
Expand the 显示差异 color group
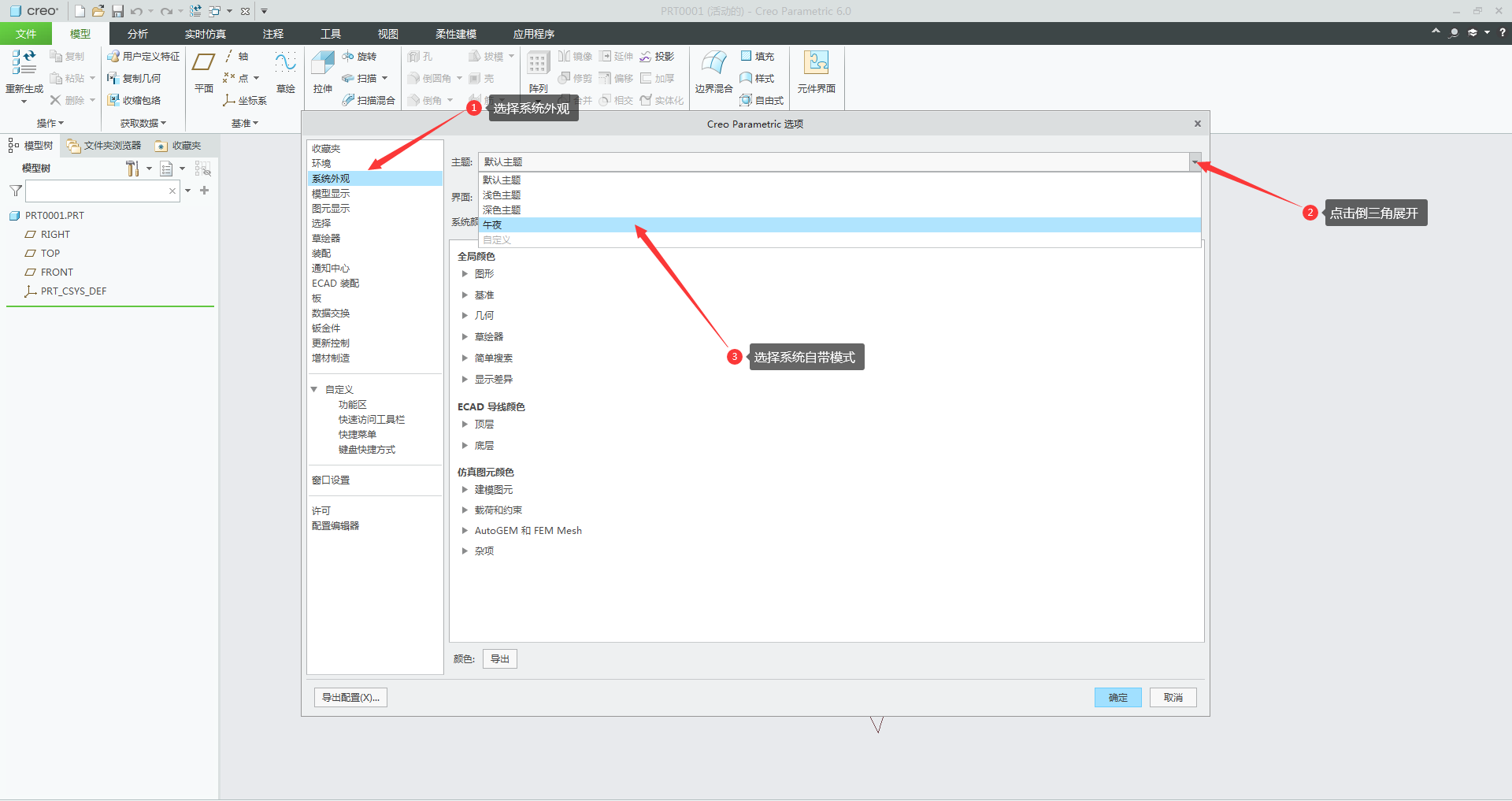pos(465,380)
